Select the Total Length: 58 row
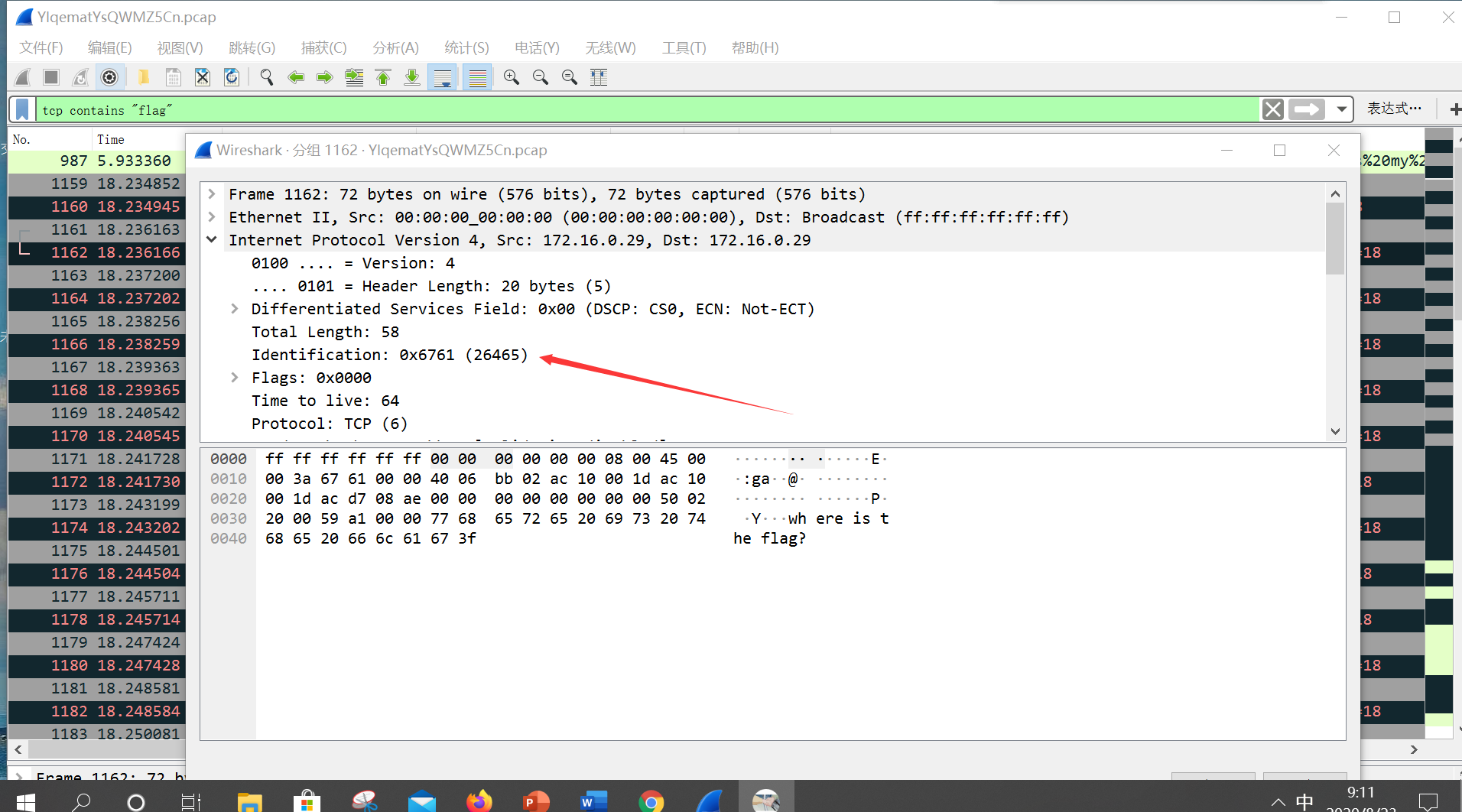 [x=762, y=332]
